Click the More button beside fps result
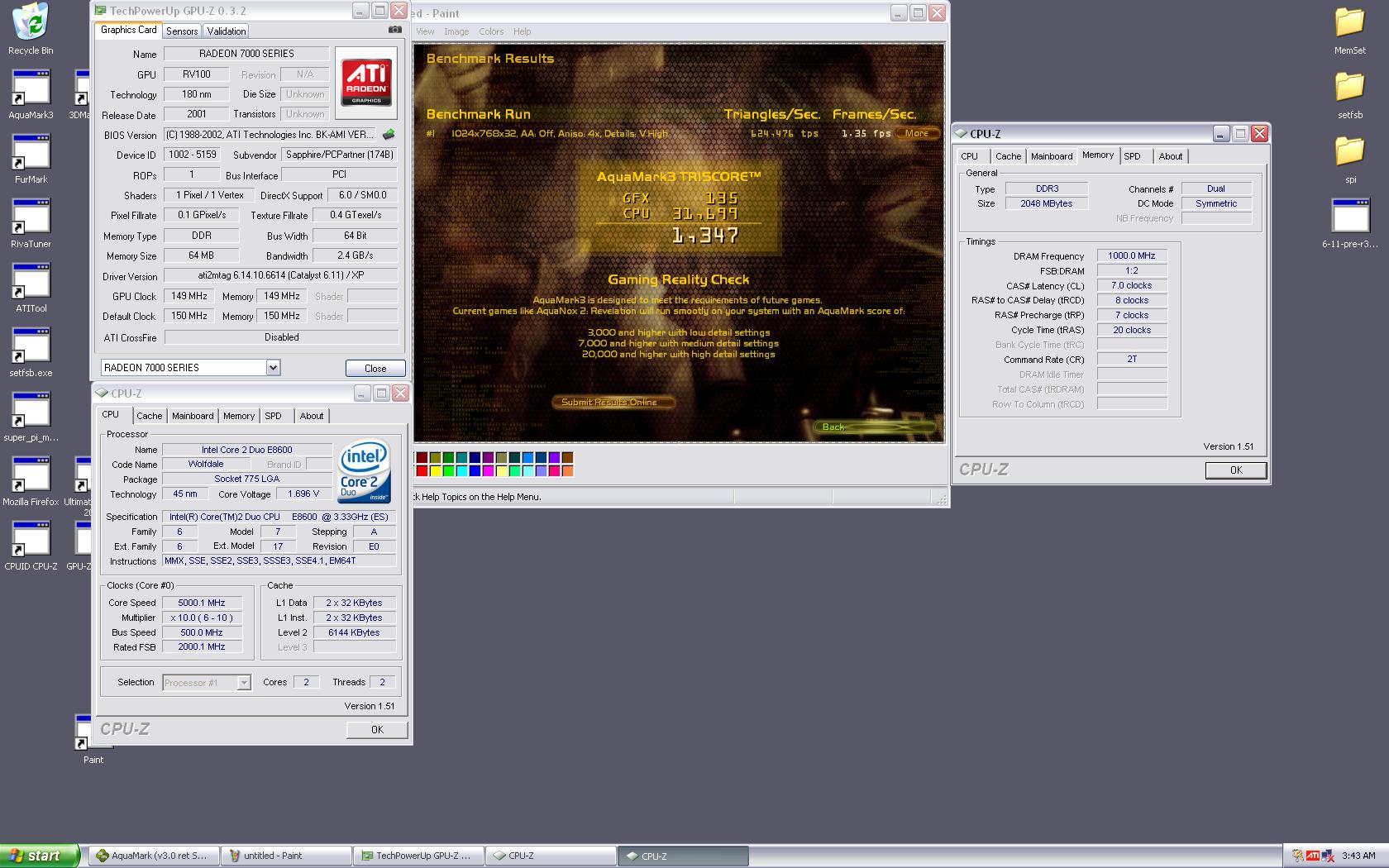The width and height of the screenshot is (1389, 868). pyautogui.click(x=917, y=133)
